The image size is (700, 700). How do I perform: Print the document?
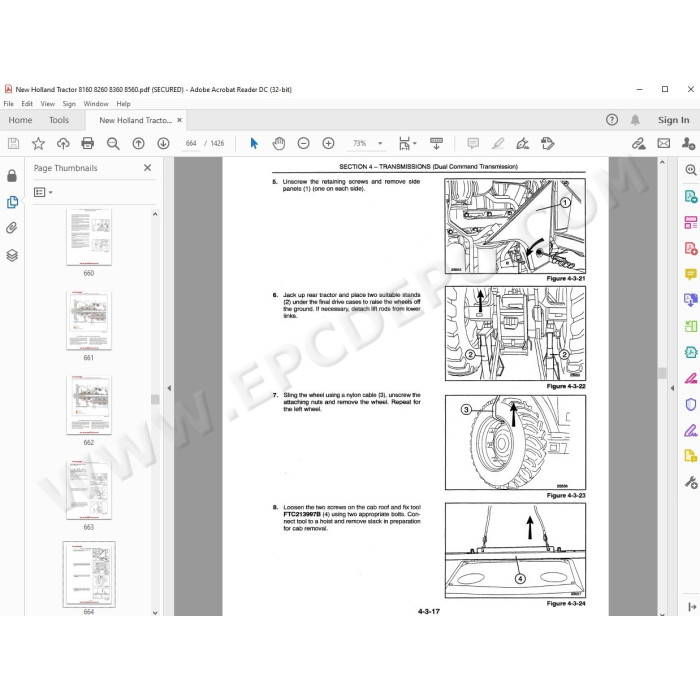[x=88, y=143]
